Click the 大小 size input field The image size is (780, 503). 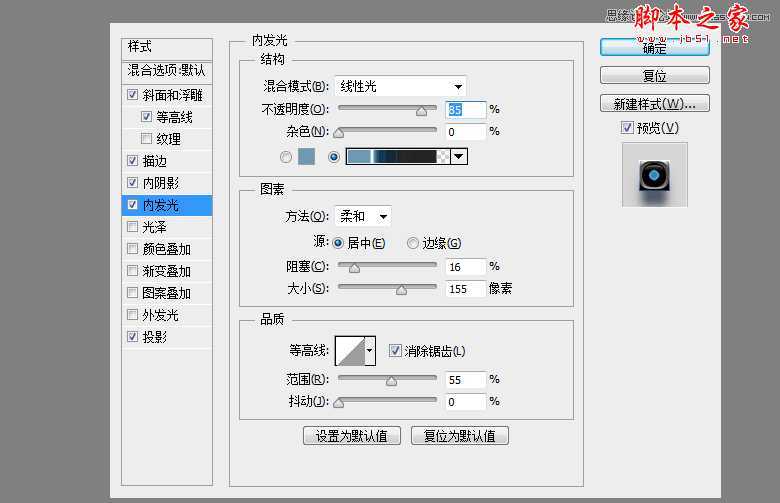coord(466,288)
